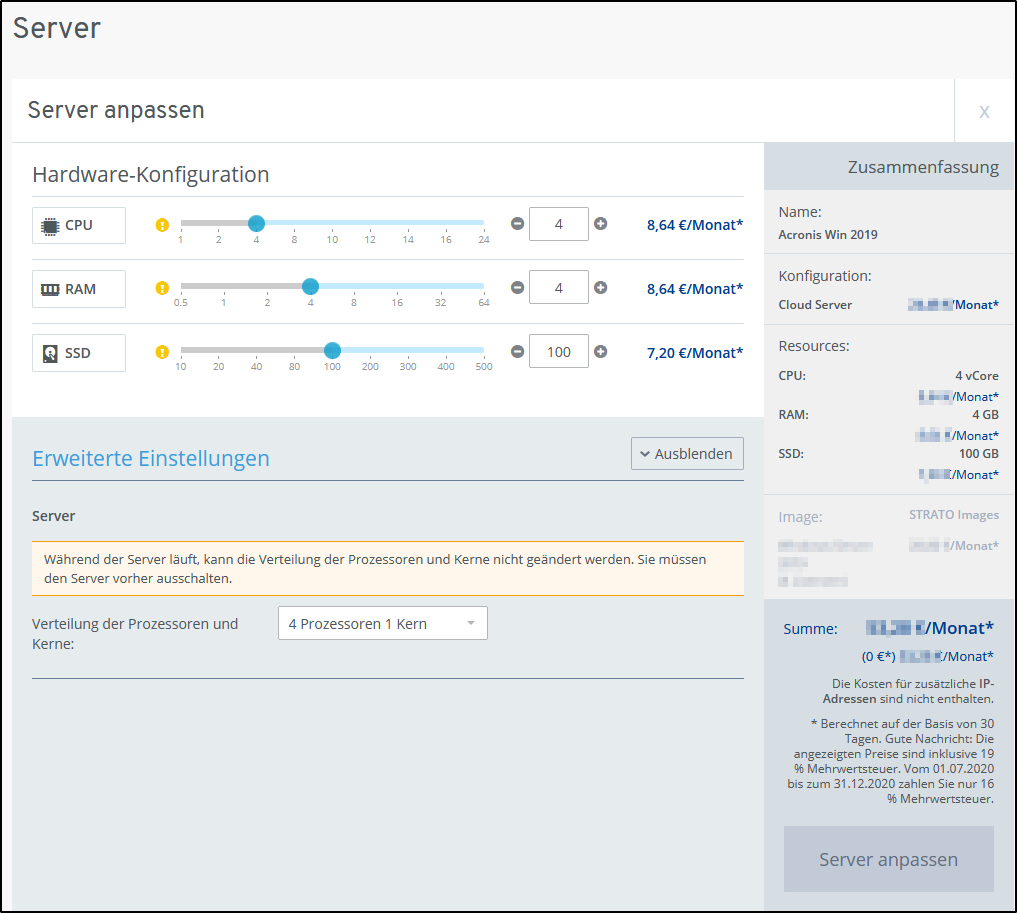
Task: Click the Cloud Server configuration entry
Action: point(815,305)
